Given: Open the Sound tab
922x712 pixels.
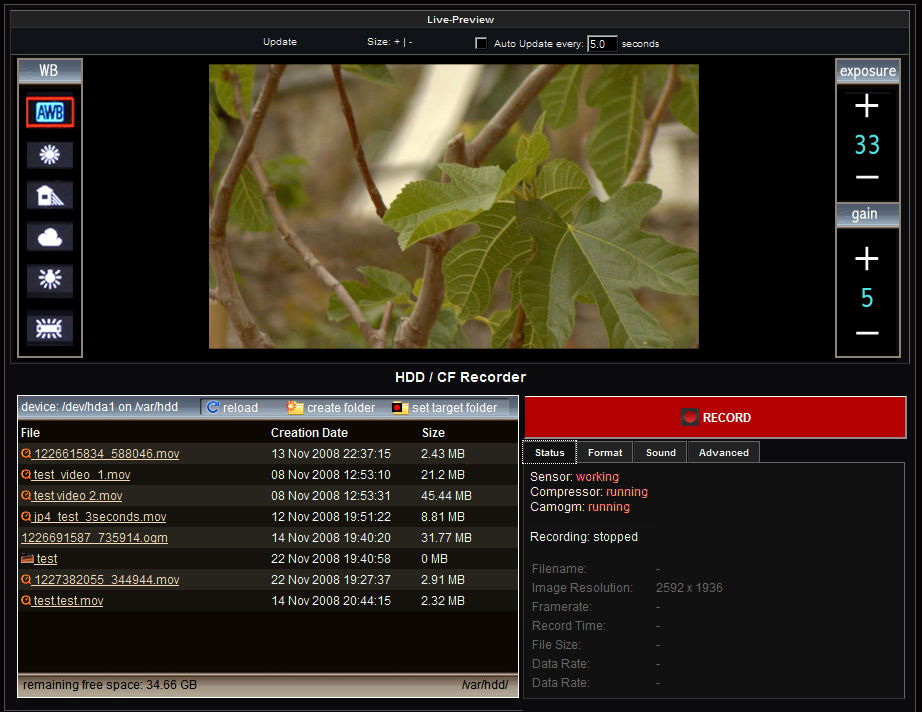Looking at the screenshot, I should [x=660, y=453].
